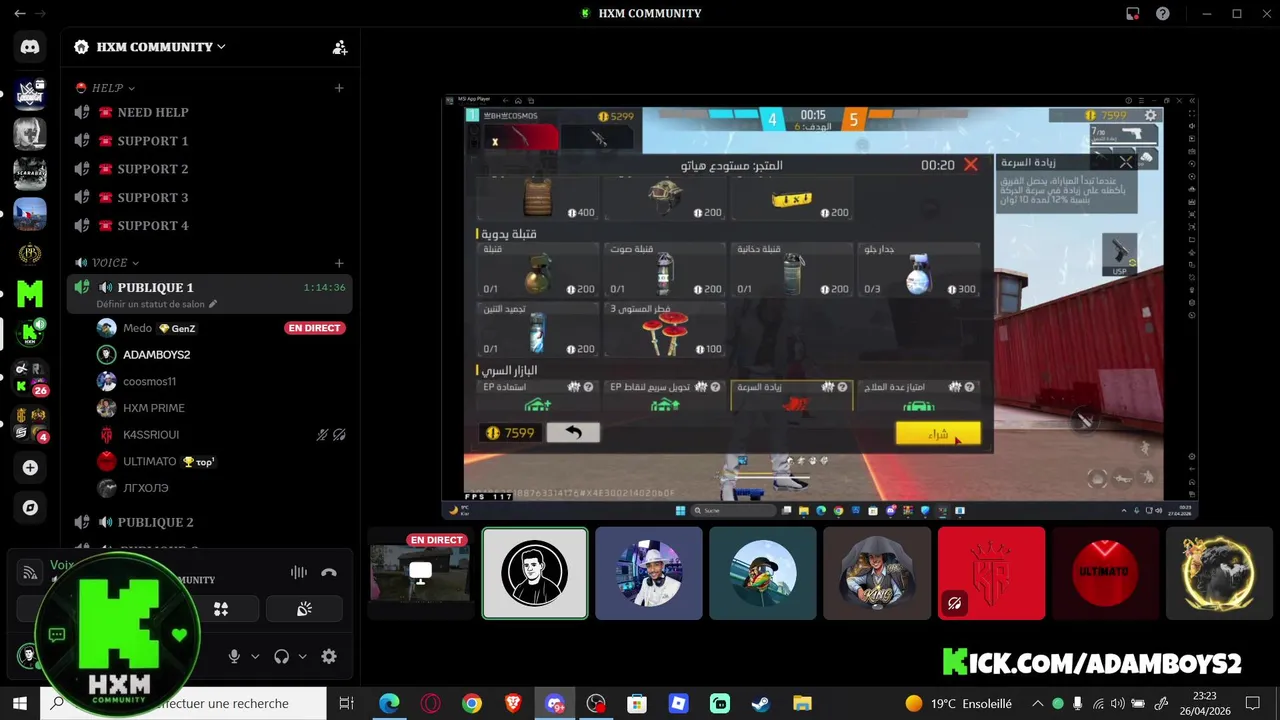Select the golden lion participant tile
Screen dimensions: 1280x720
click(x=1219, y=573)
